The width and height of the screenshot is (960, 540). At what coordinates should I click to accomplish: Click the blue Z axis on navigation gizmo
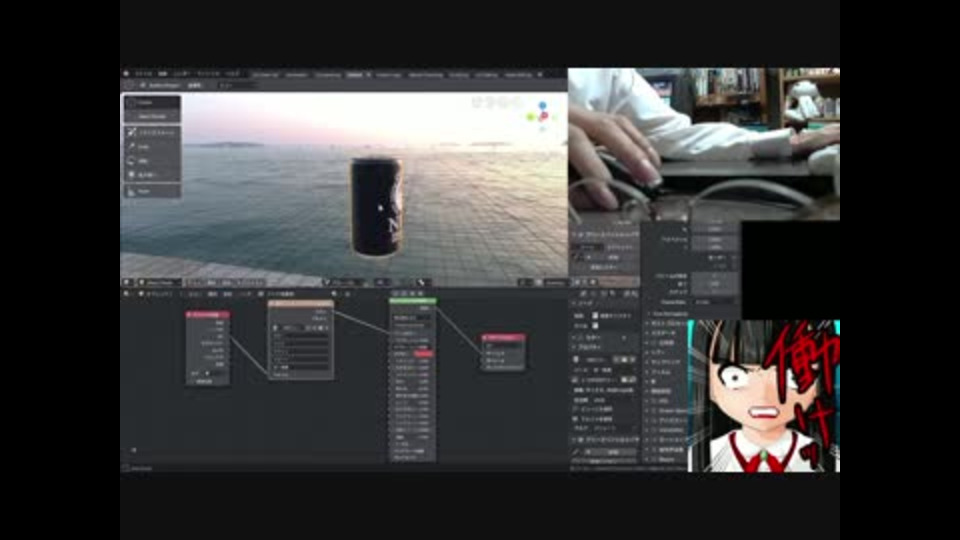(x=542, y=106)
